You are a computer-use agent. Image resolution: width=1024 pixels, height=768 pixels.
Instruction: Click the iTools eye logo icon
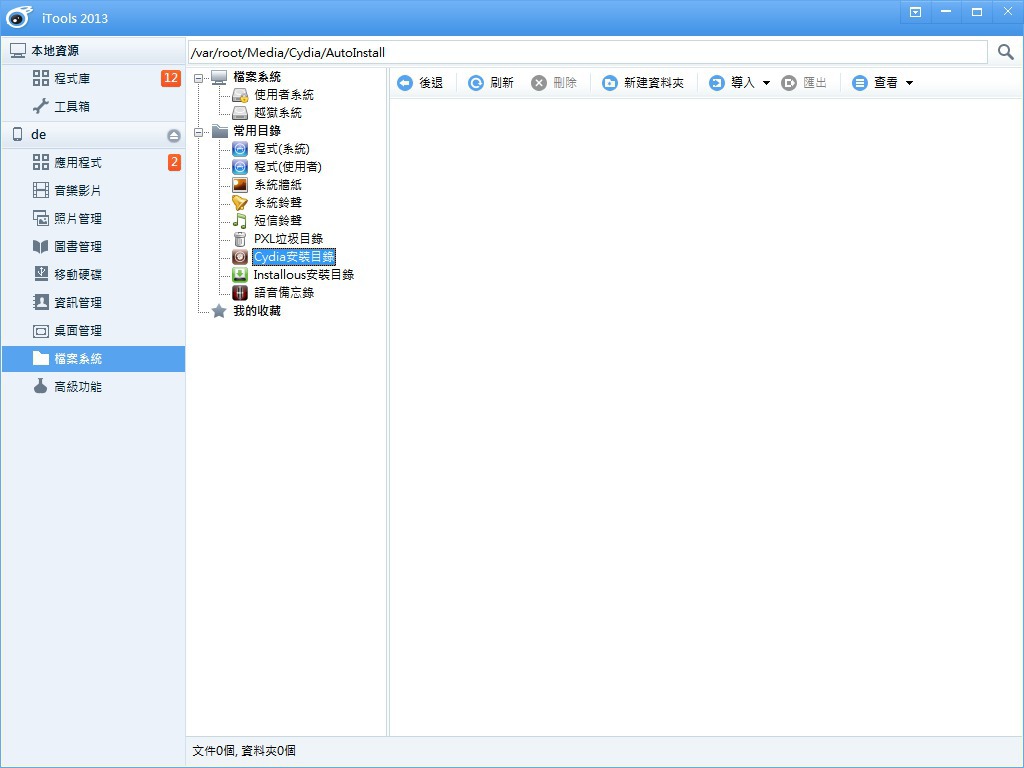pyautogui.click(x=20, y=16)
